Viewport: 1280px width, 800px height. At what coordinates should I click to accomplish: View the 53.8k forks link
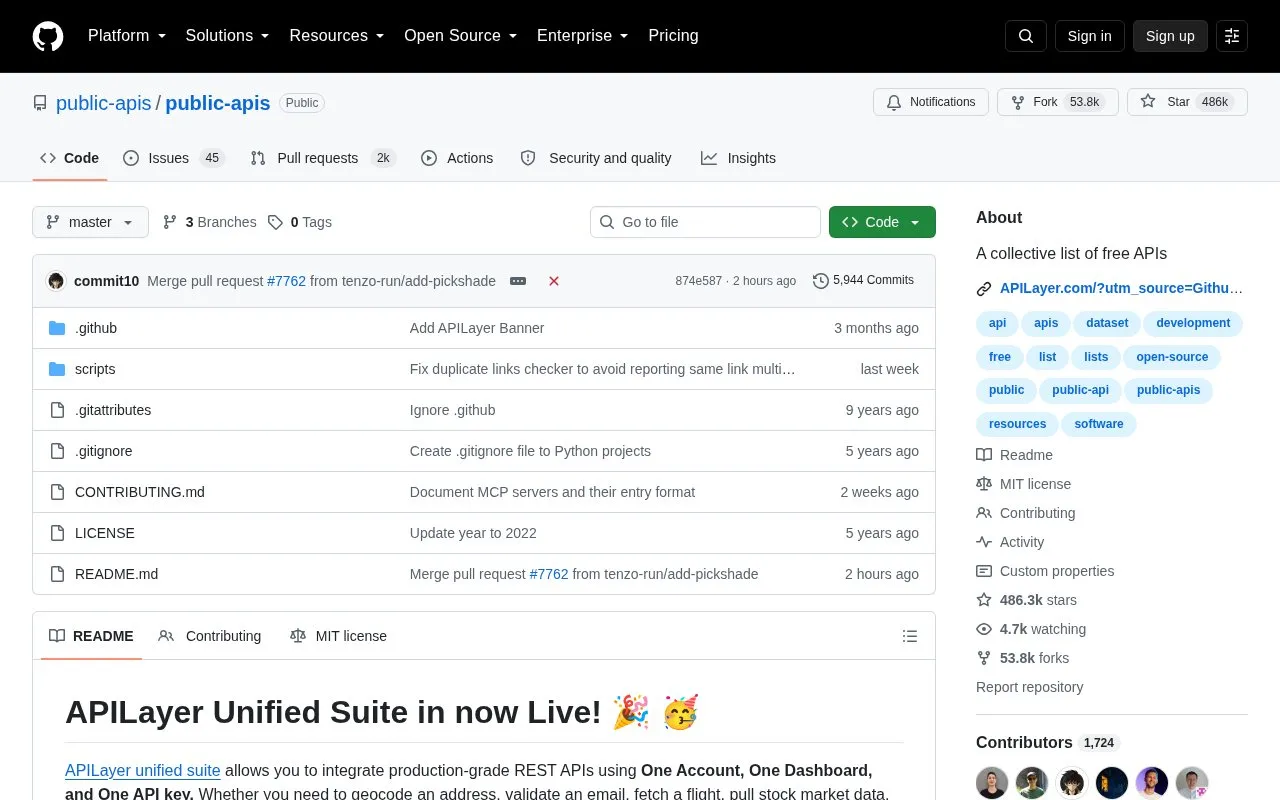click(x=1023, y=658)
